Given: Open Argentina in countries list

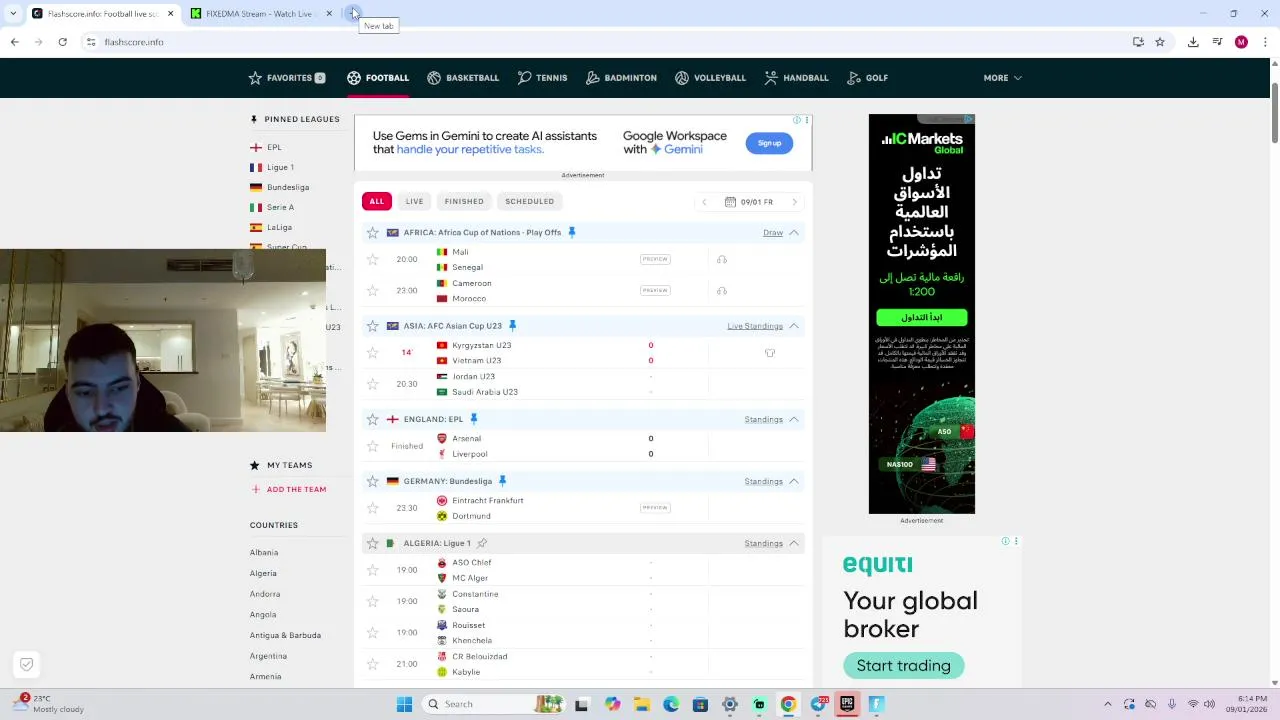Looking at the screenshot, I should (x=268, y=656).
